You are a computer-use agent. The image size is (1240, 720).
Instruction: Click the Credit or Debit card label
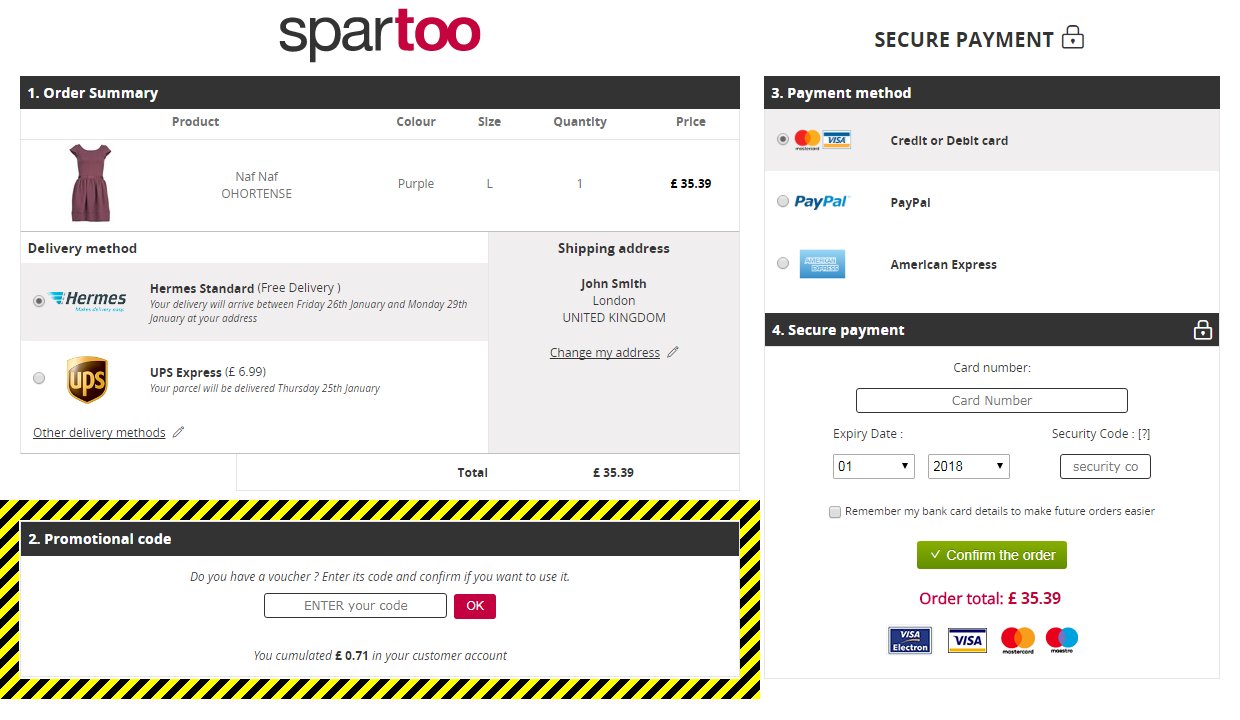point(949,141)
